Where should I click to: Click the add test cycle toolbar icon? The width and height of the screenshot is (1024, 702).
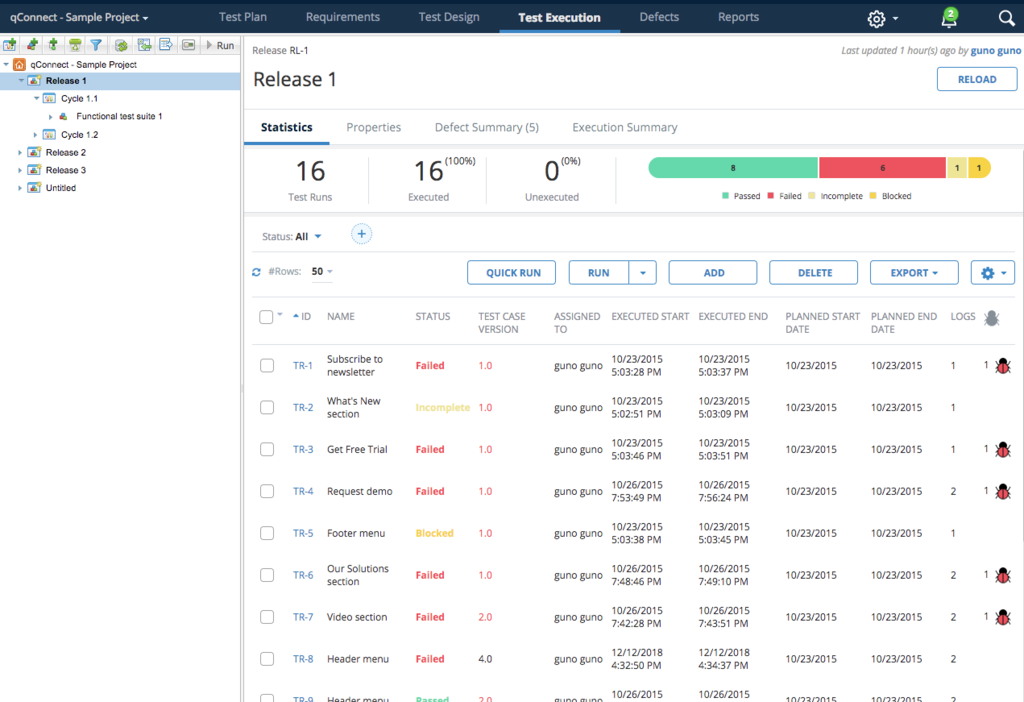[x=10, y=45]
